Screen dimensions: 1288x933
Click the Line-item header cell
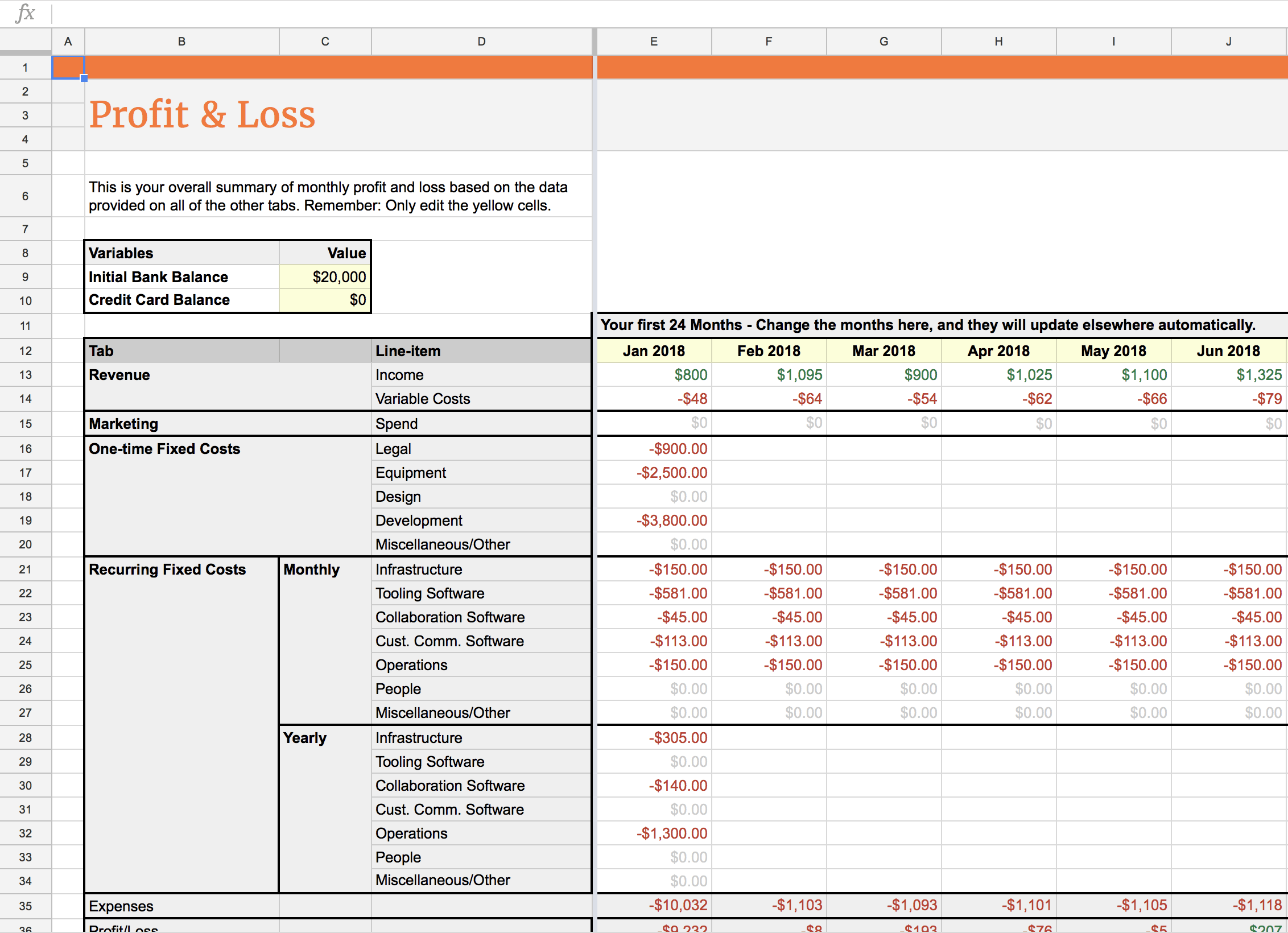[481, 351]
